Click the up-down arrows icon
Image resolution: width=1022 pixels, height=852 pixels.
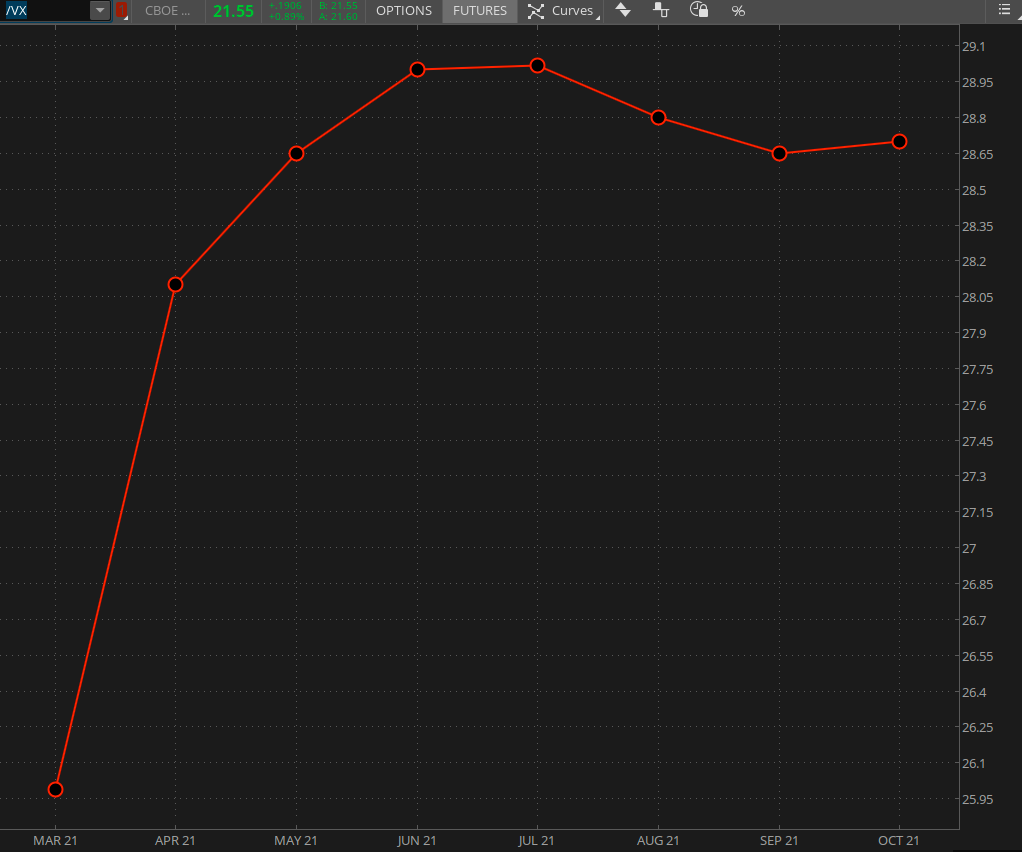point(623,11)
